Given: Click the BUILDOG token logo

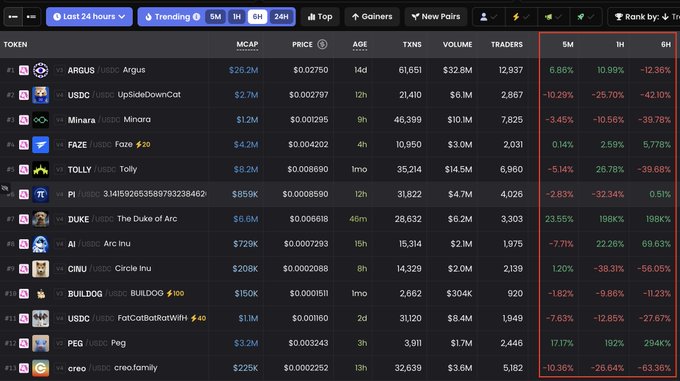Looking at the screenshot, I should tap(40, 294).
